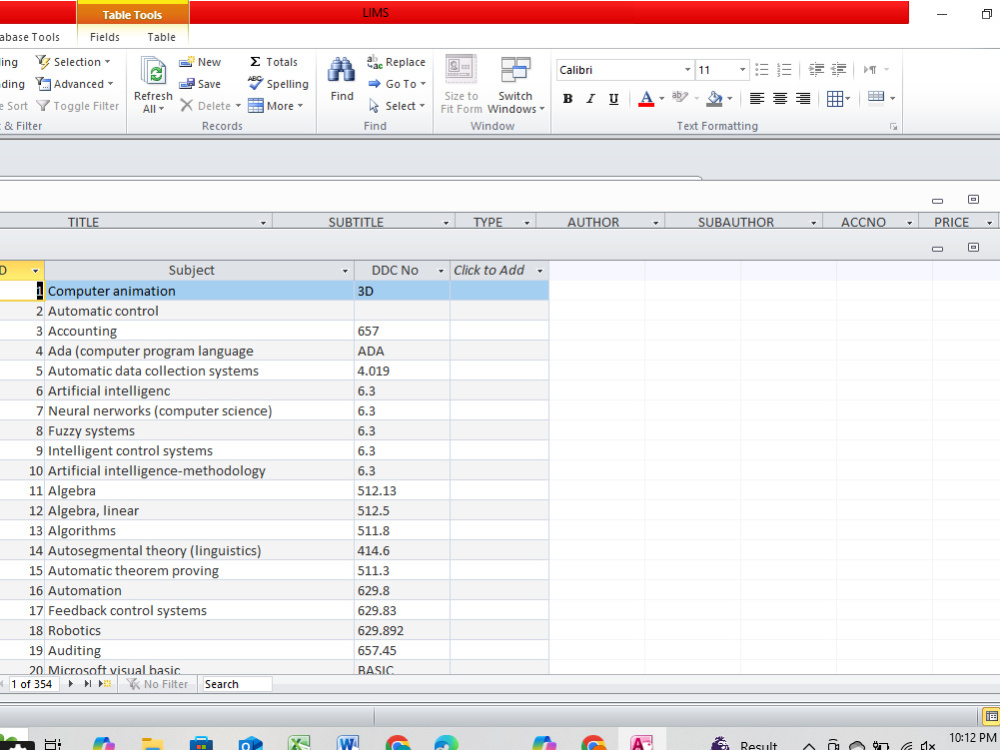Open the Calibri font name dropdown
Screen dimensions: 1000x750
pos(688,70)
